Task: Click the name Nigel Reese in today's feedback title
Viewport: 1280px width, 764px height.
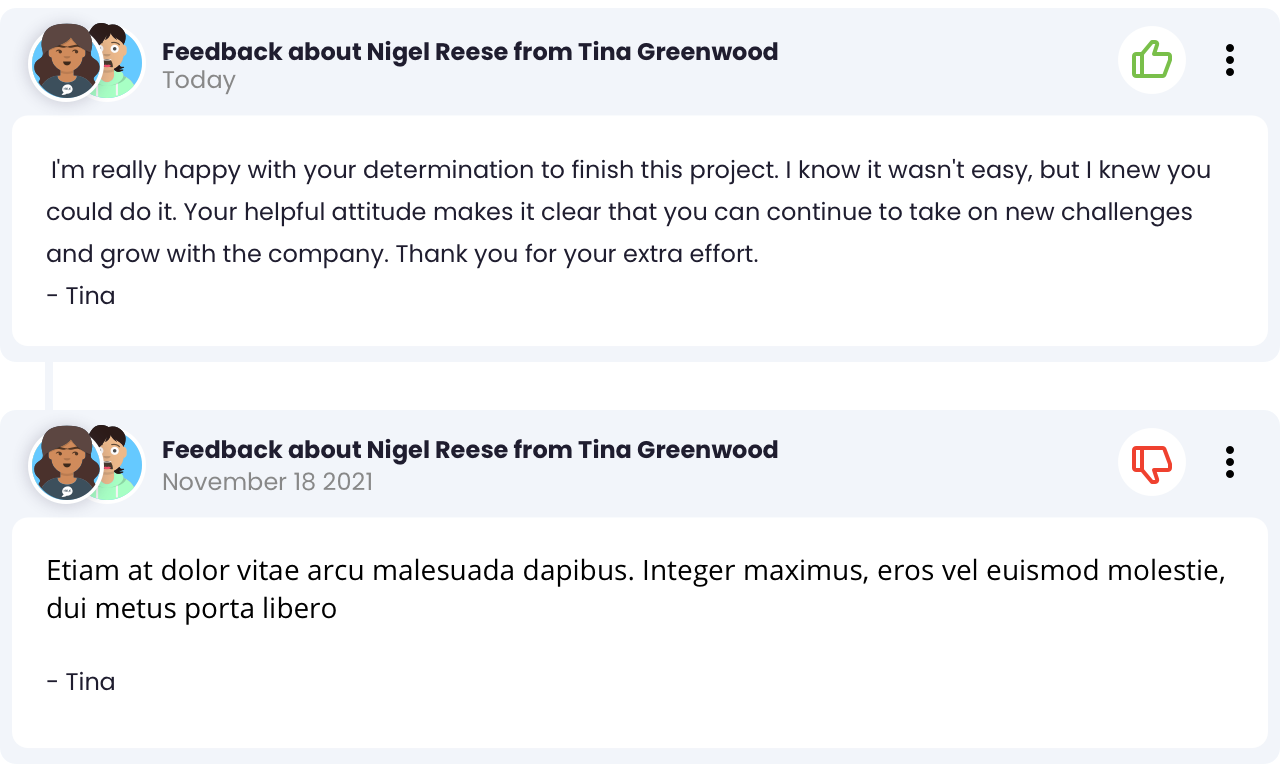Action: pos(437,52)
